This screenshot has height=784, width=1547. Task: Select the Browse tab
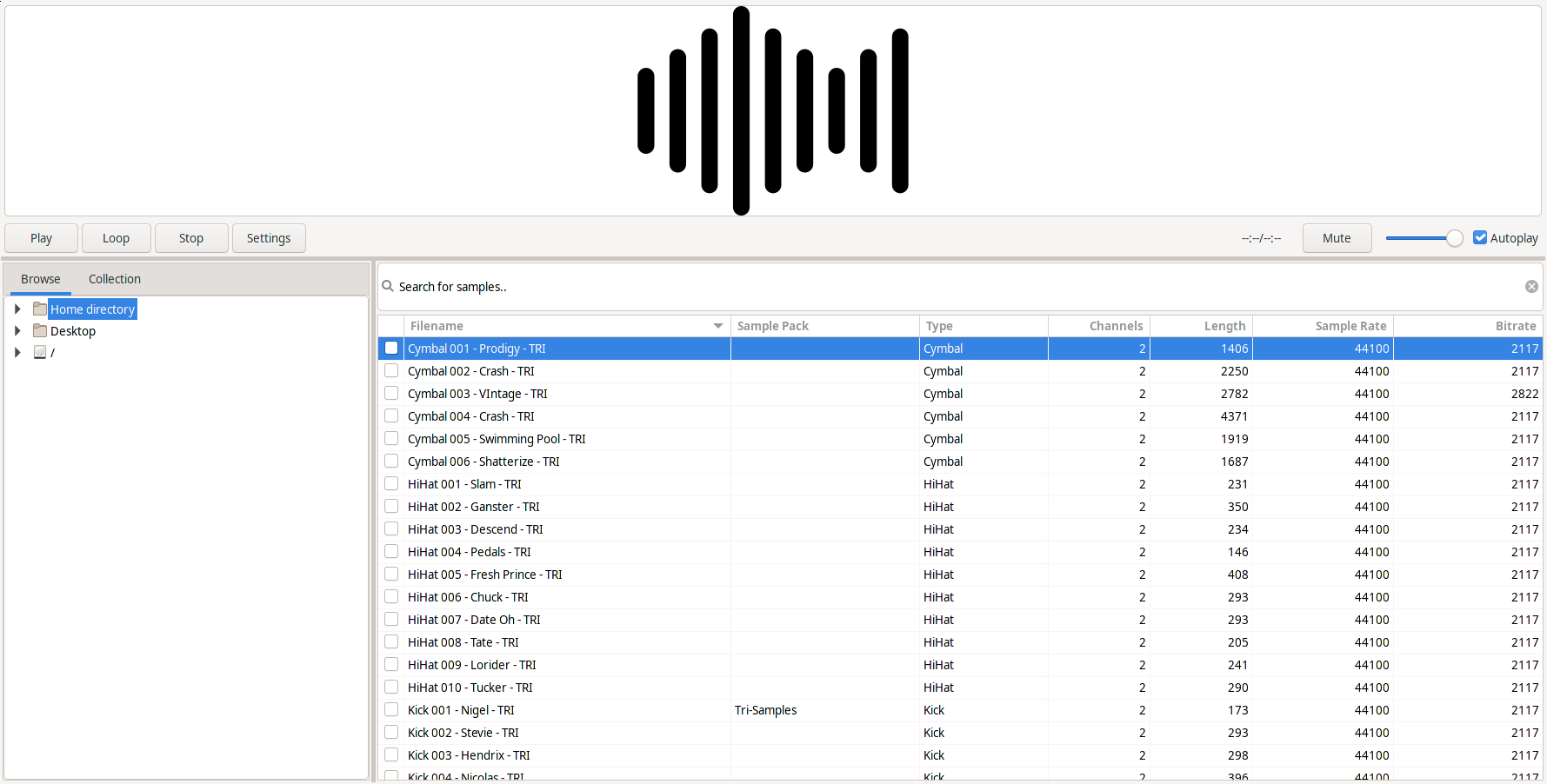click(x=40, y=278)
